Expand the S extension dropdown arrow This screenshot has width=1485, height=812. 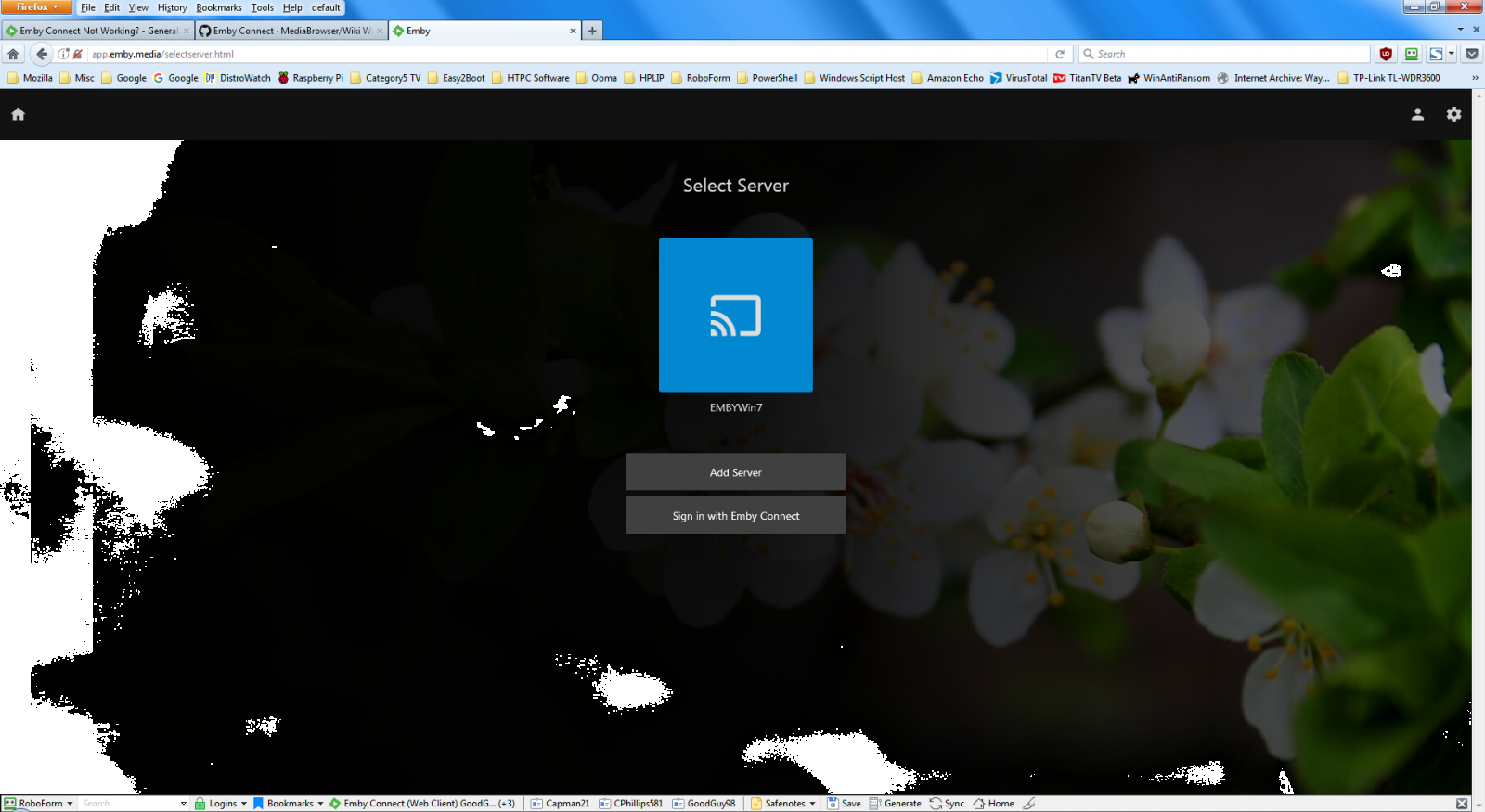pos(1452,54)
